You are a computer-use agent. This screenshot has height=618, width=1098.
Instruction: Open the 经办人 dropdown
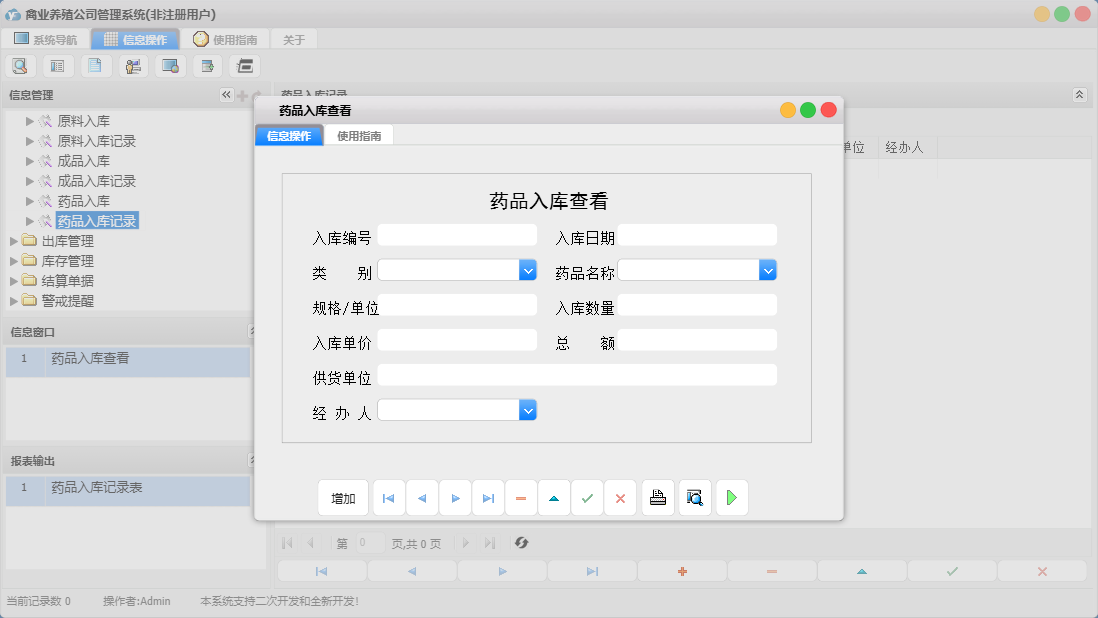point(527,409)
